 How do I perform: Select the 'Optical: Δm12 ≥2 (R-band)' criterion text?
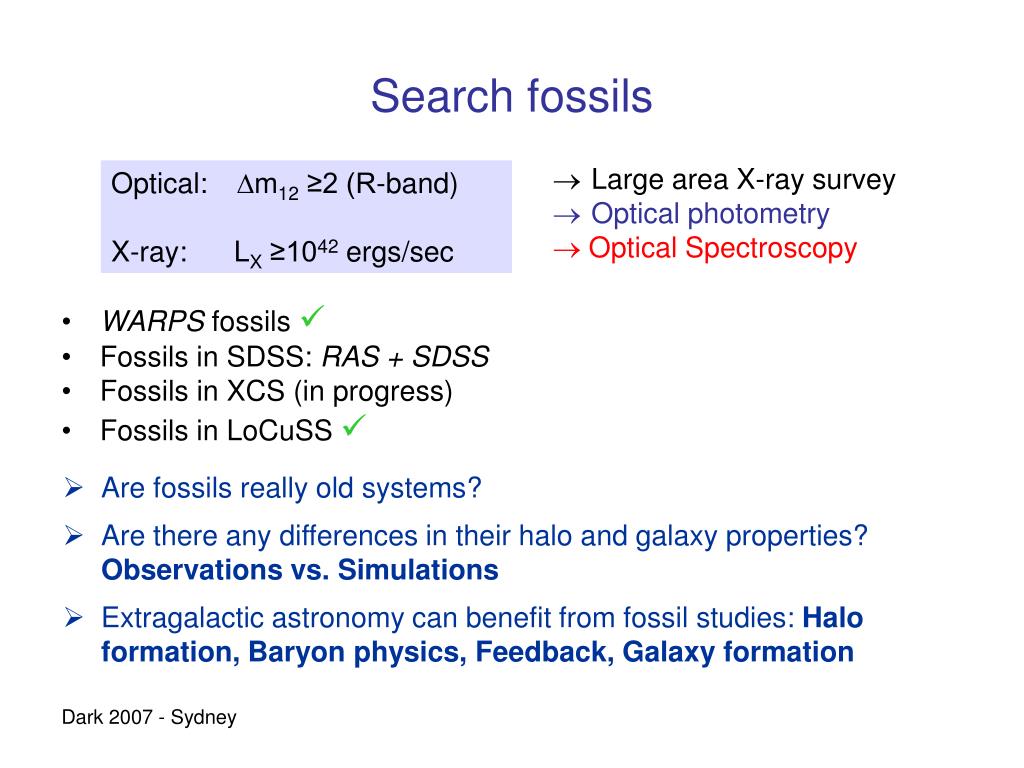click(x=284, y=185)
